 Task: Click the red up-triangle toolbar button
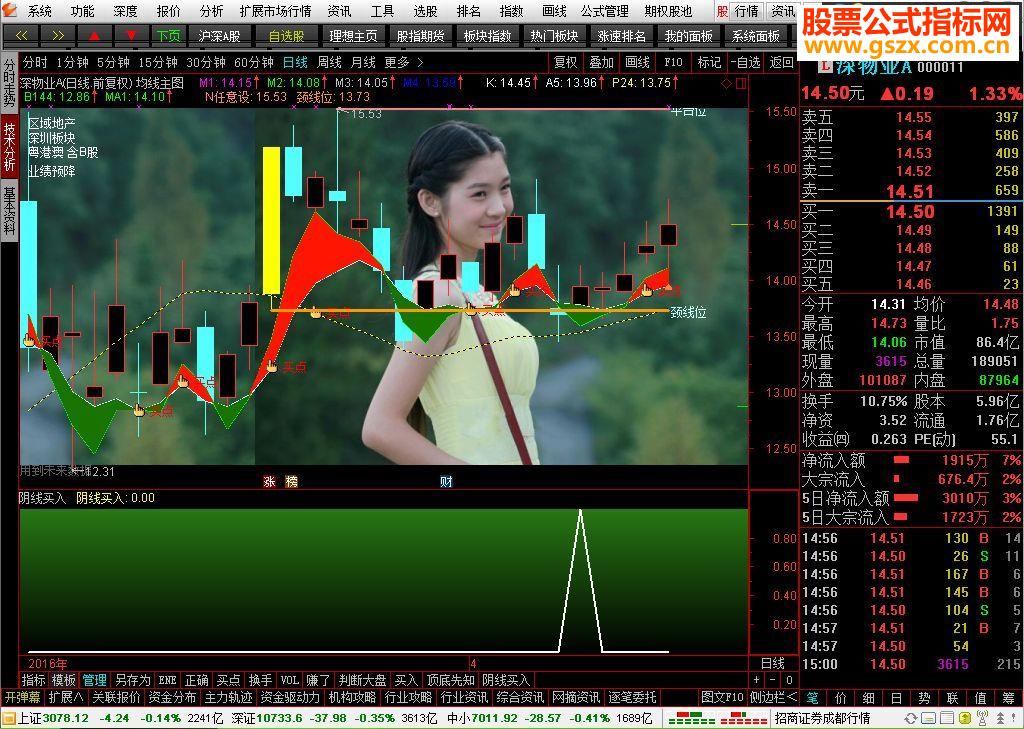click(x=95, y=36)
